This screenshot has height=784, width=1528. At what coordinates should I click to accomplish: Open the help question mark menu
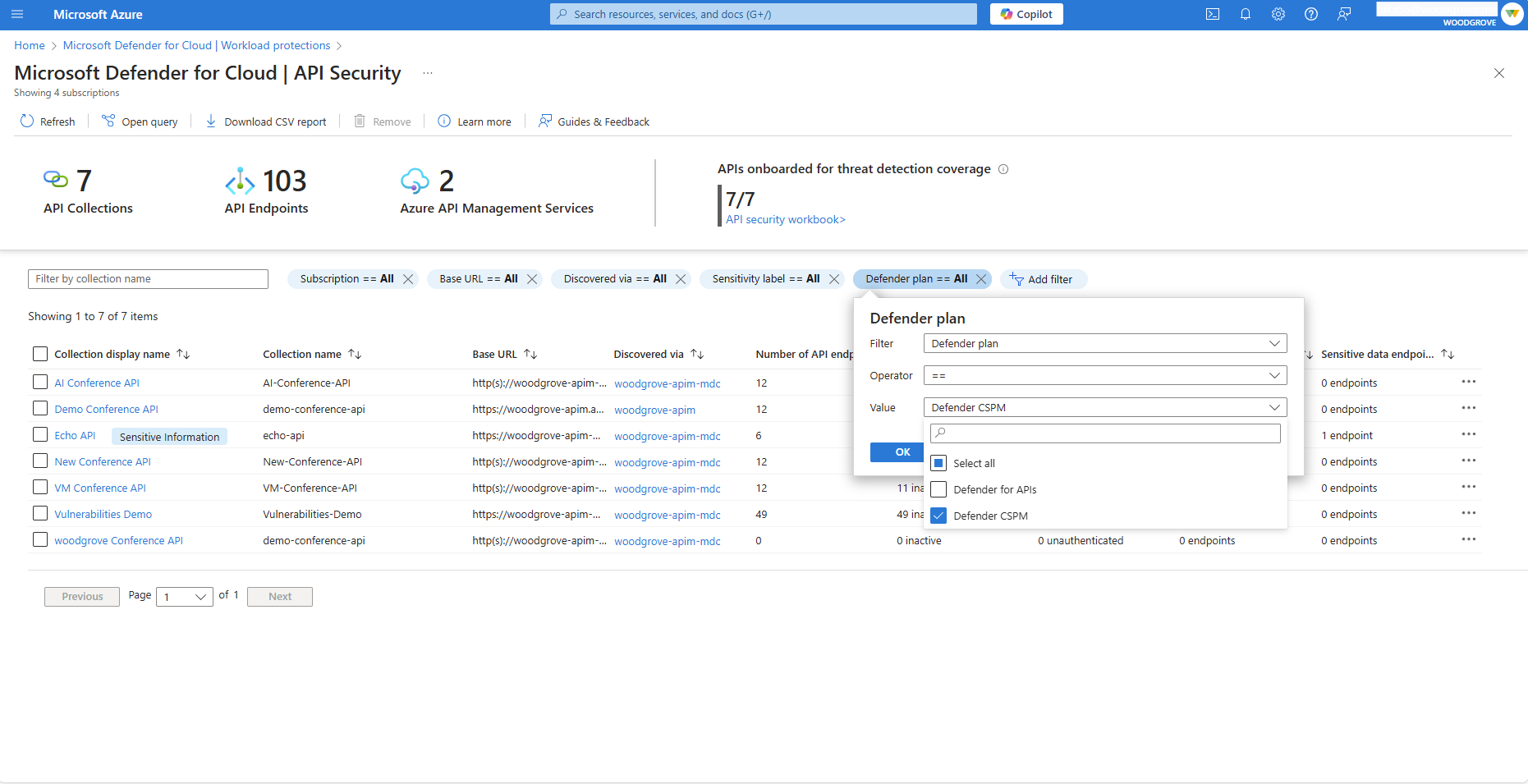click(1311, 14)
